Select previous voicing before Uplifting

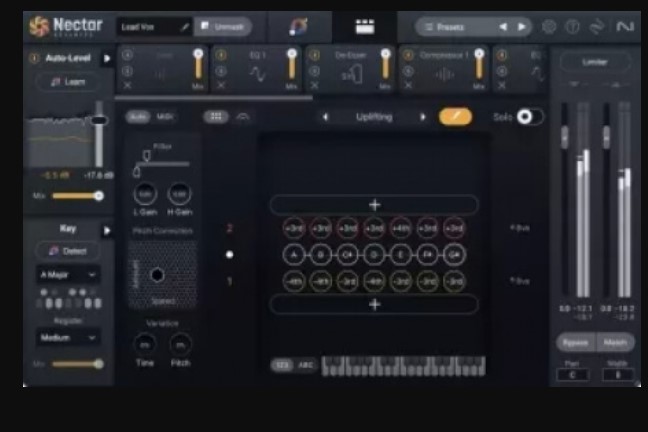(326, 117)
